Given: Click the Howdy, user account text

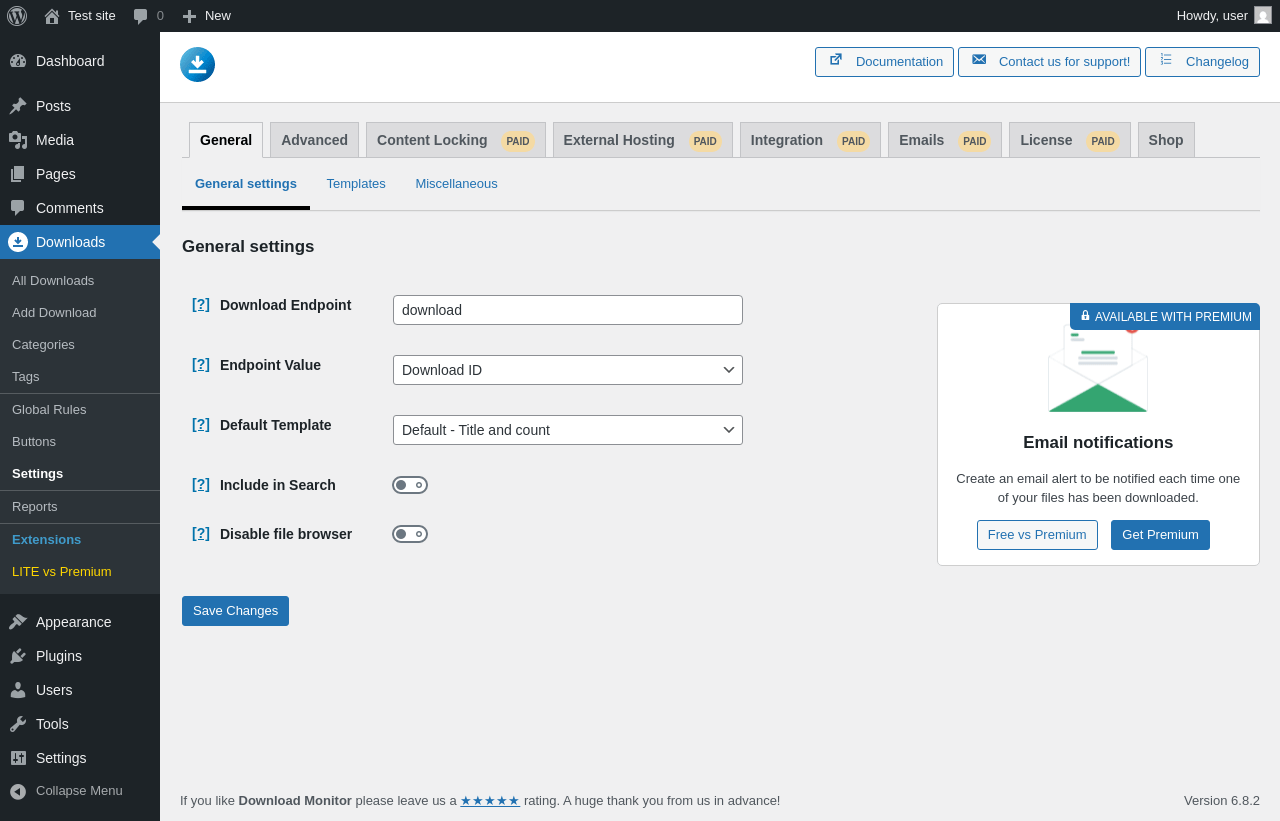Looking at the screenshot, I should 1212,16.
